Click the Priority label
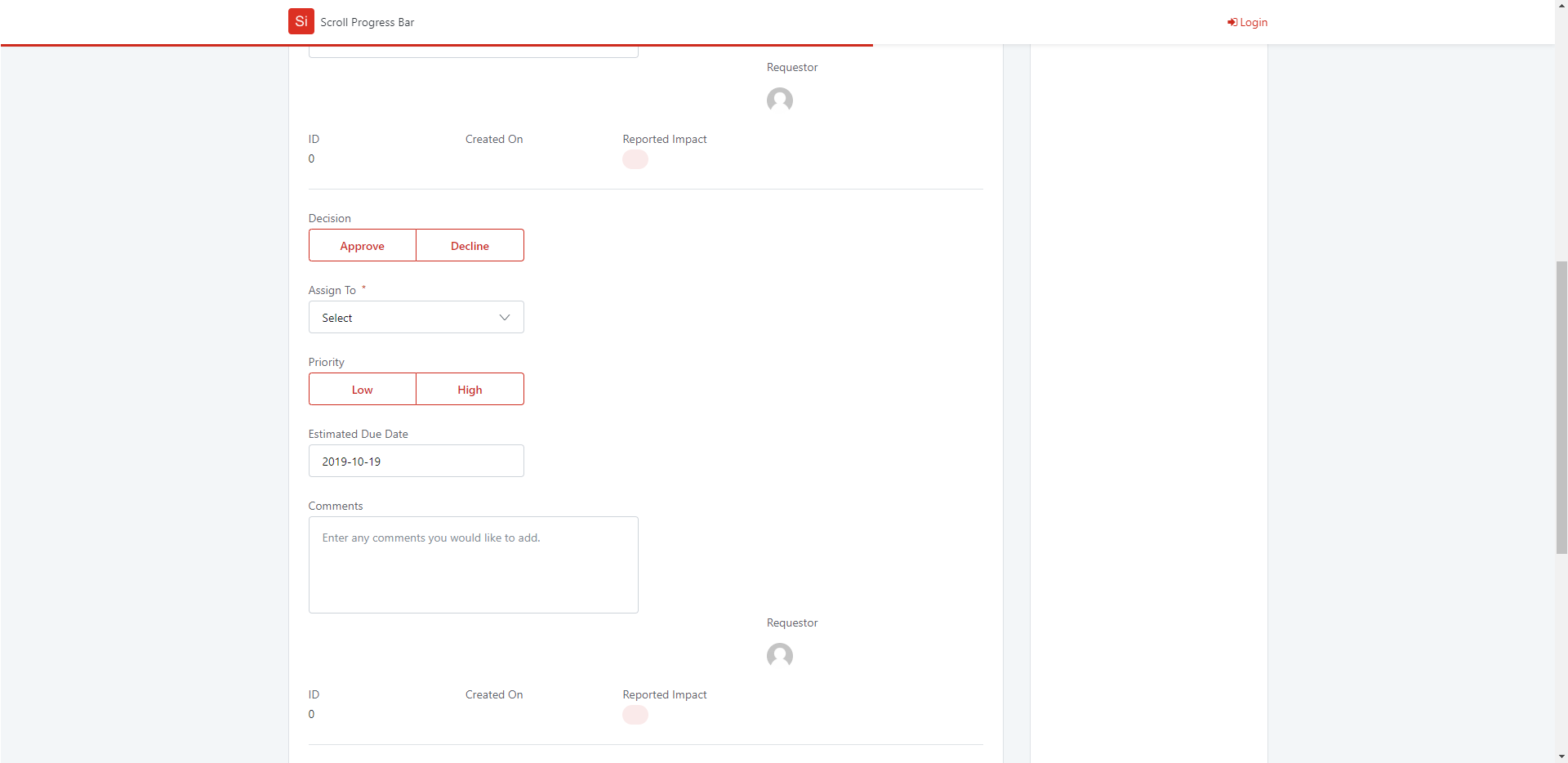The image size is (1568, 763). tap(327, 362)
